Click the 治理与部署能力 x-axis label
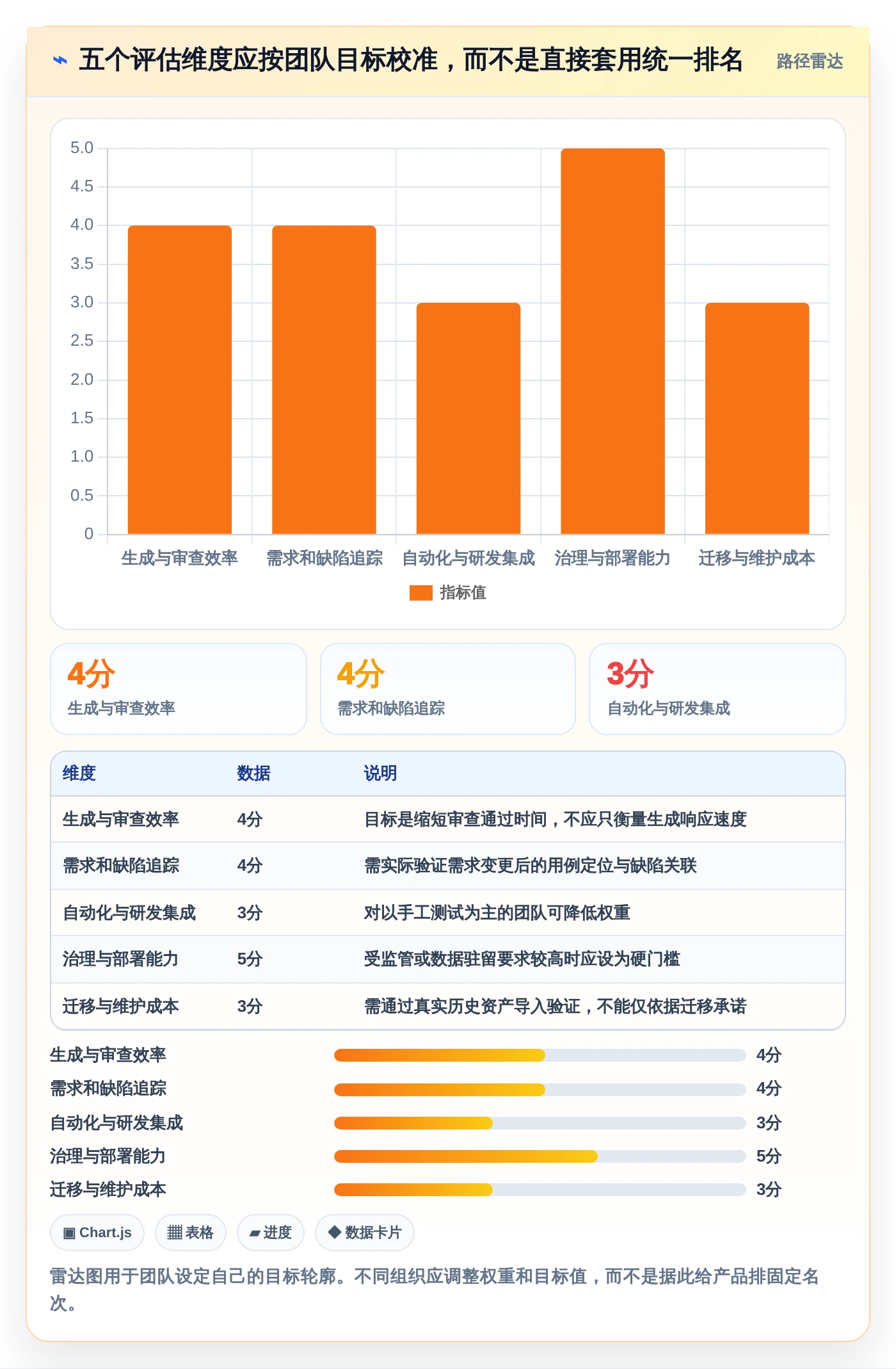The height and width of the screenshot is (1369, 896). point(612,558)
